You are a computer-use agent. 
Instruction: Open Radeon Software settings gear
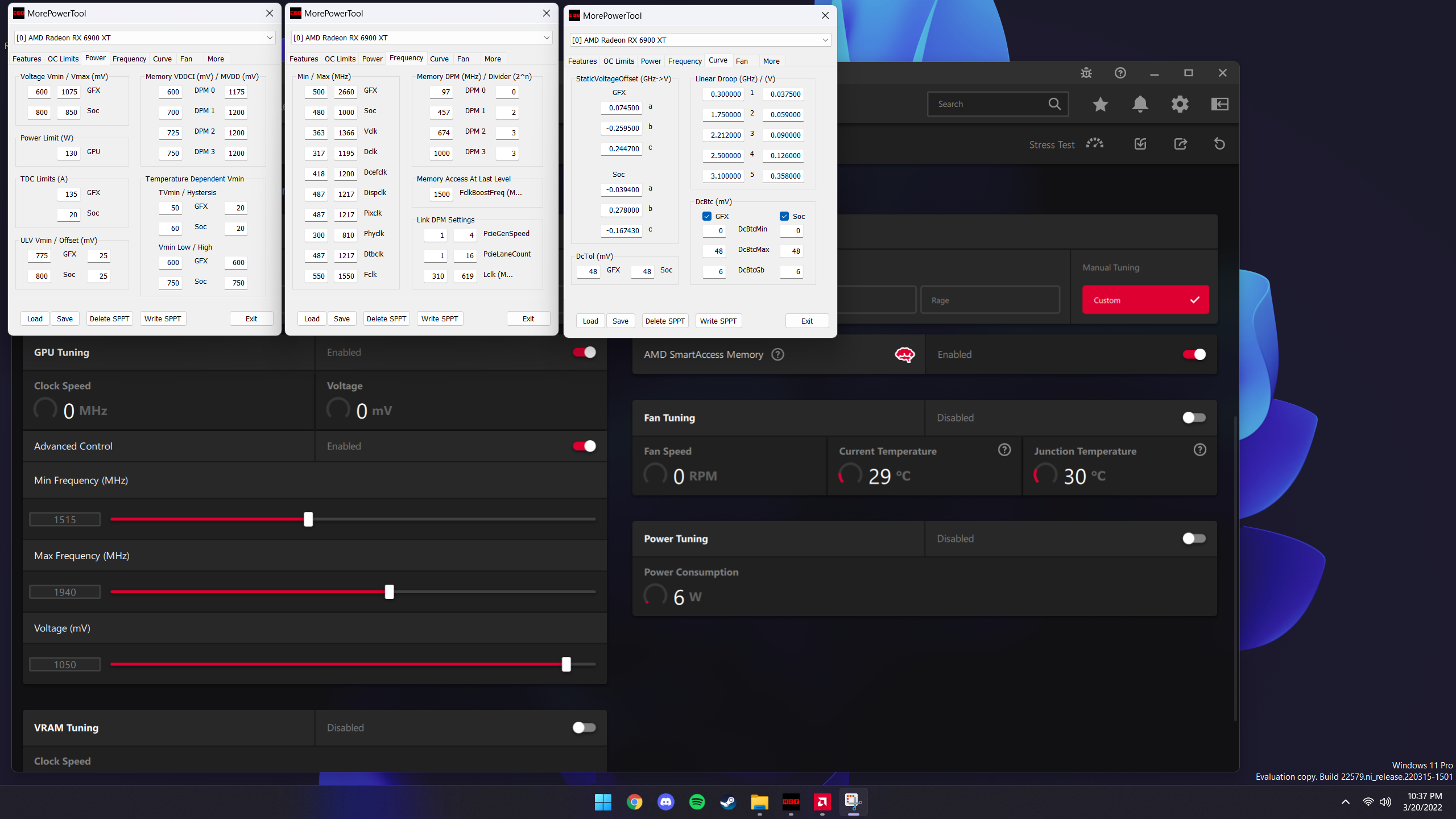(x=1180, y=104)
